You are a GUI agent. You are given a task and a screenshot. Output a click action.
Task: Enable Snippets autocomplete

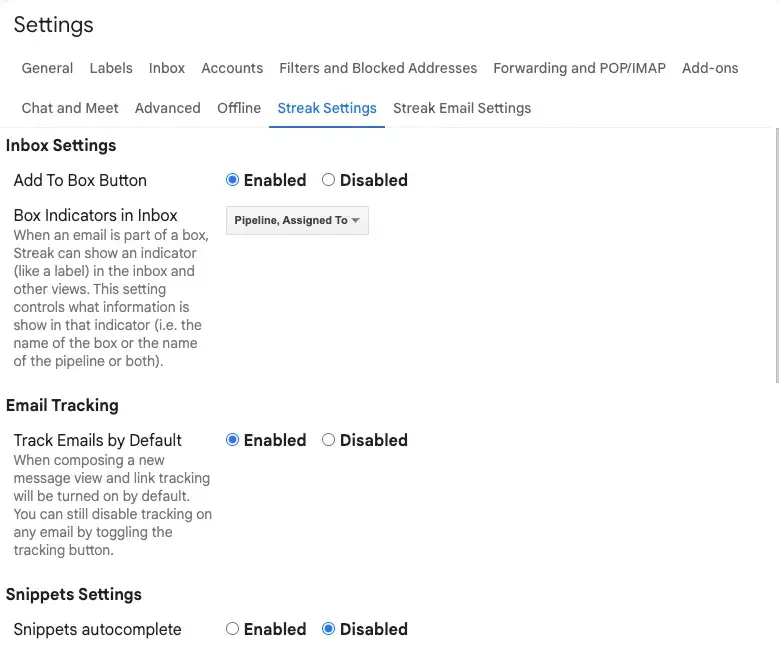click(x=233, y=629)
